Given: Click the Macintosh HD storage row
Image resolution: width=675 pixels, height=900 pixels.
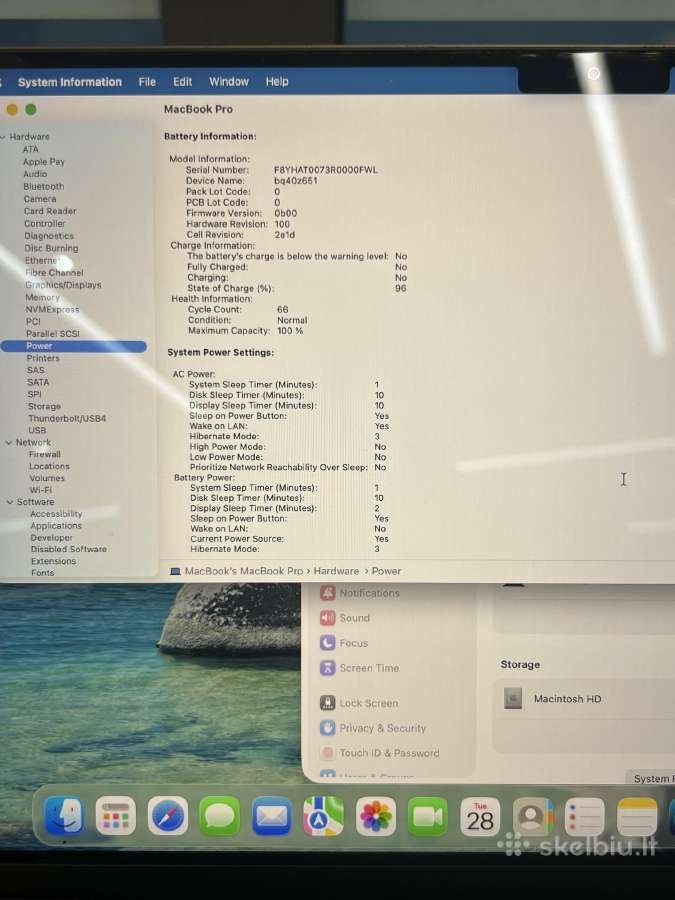Looking at the screenshot, I should (584, 699).
